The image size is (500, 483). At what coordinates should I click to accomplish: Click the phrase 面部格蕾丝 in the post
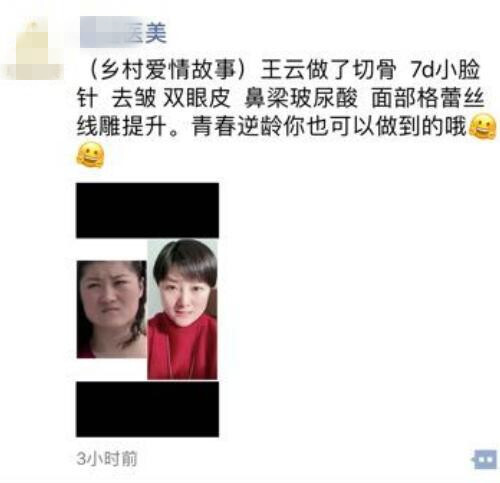click(x=427, y=99)
